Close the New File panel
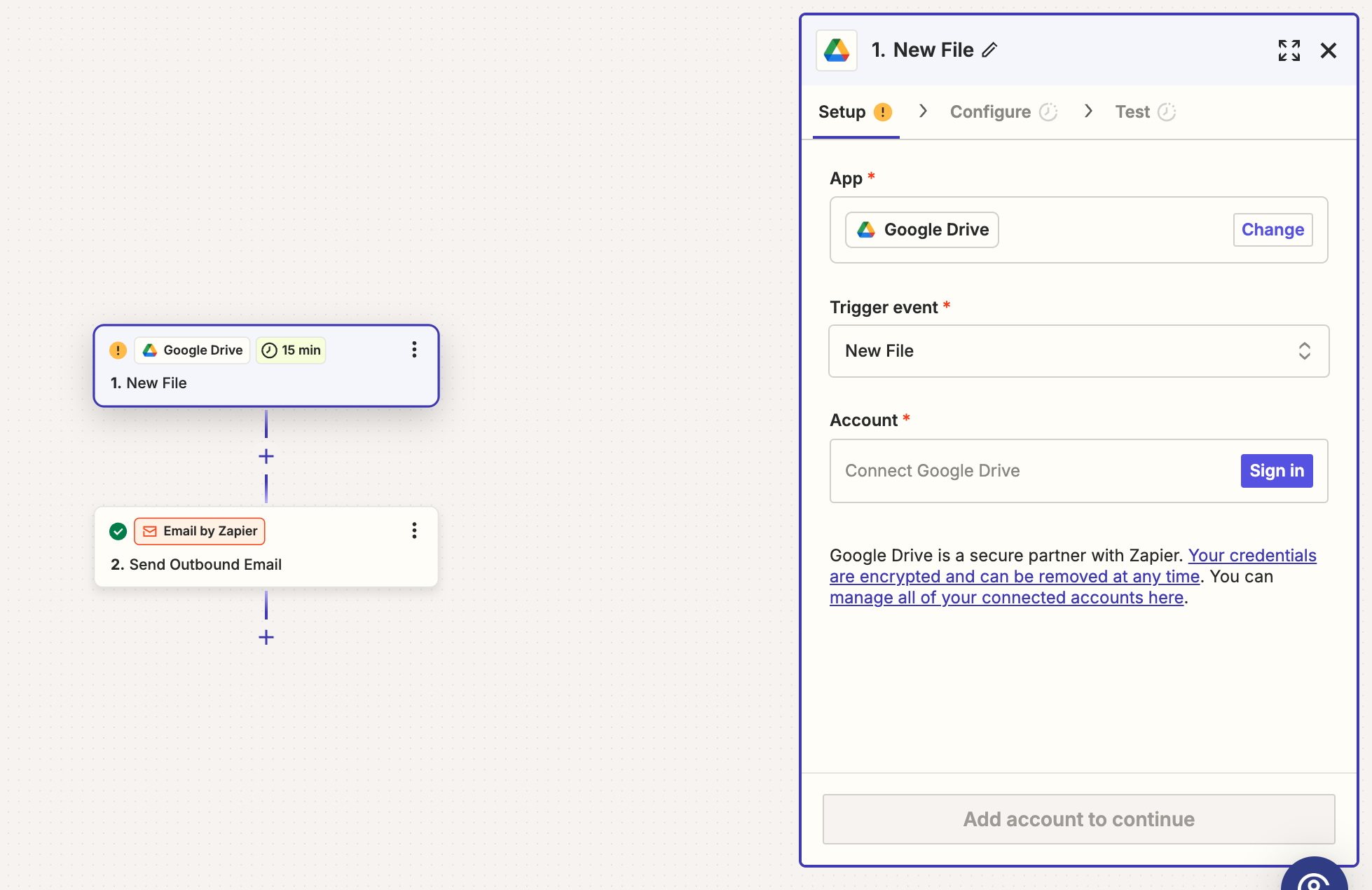 click(x=1328, y=50)
